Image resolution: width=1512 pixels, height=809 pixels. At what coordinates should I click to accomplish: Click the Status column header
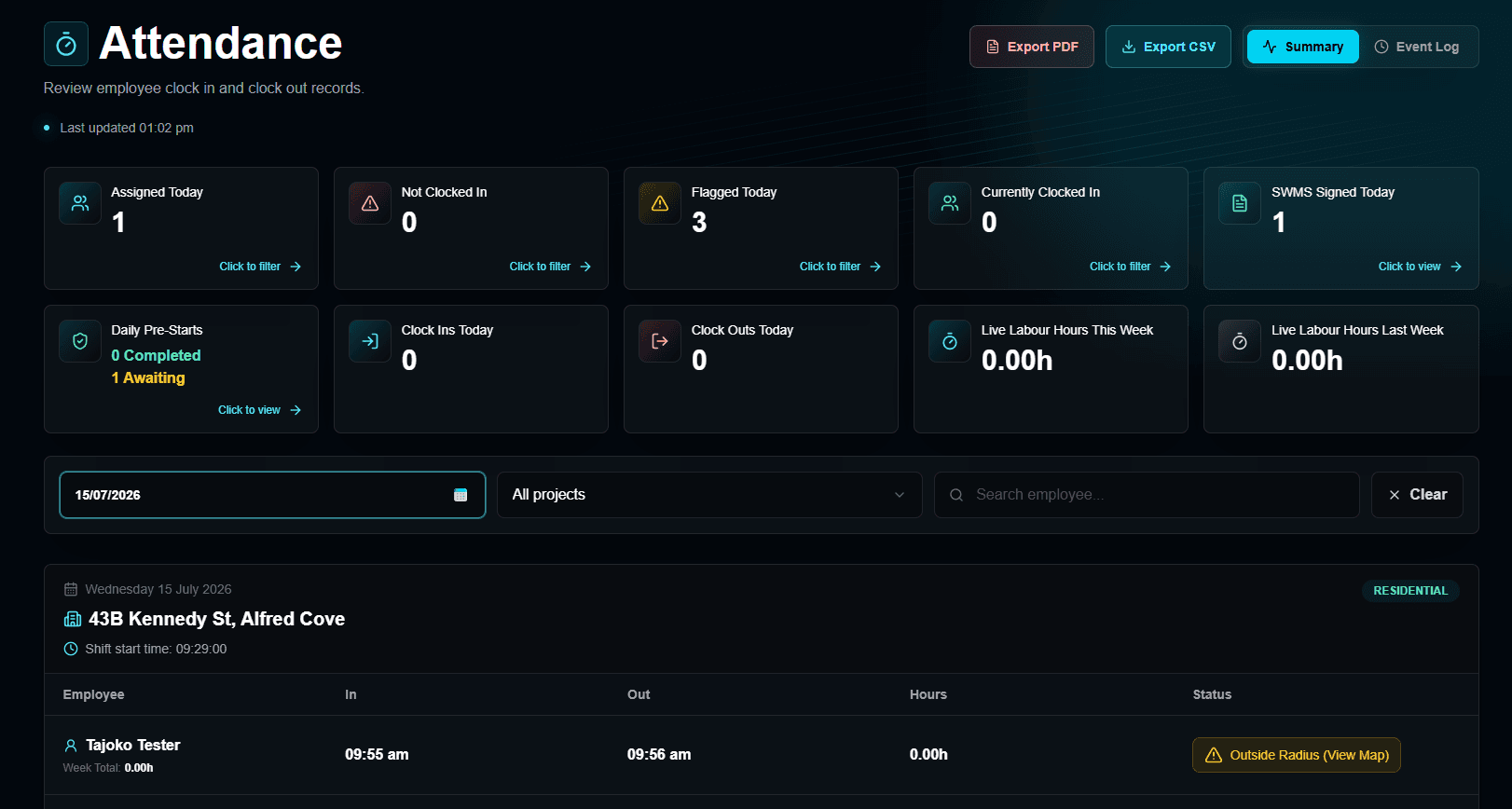(1212, 694)
